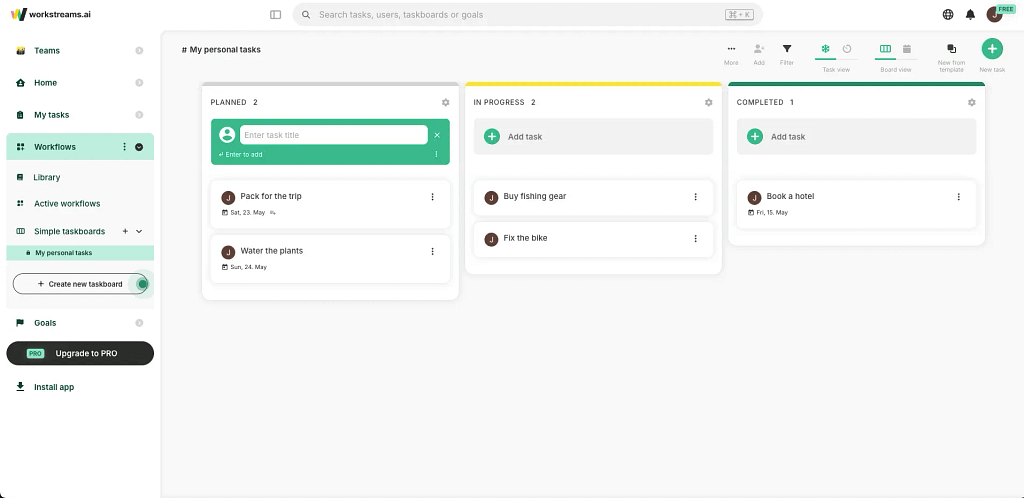The image size is (1024, 498).
Task: Open the workstreams.ai logo home
Action: pyautogui.click(x=51, y=14)
